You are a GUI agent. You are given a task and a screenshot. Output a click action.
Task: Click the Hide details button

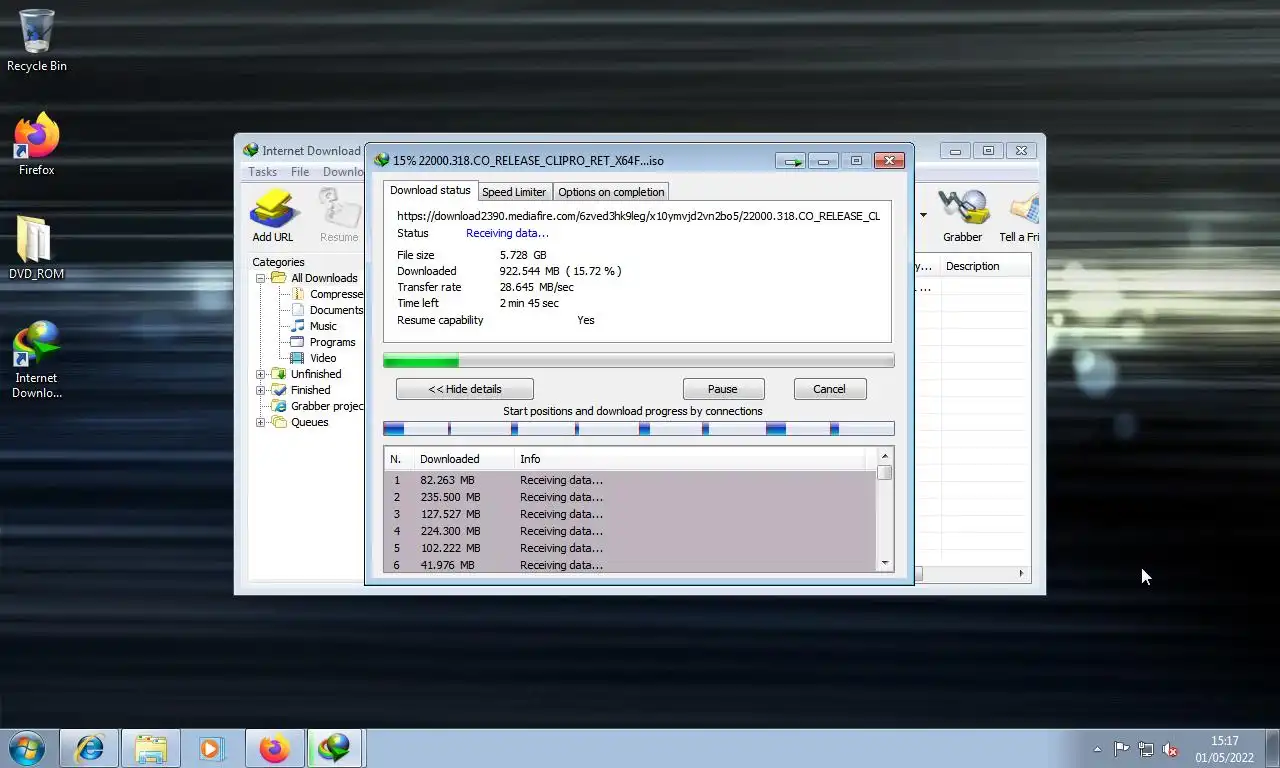coord(465,389)
